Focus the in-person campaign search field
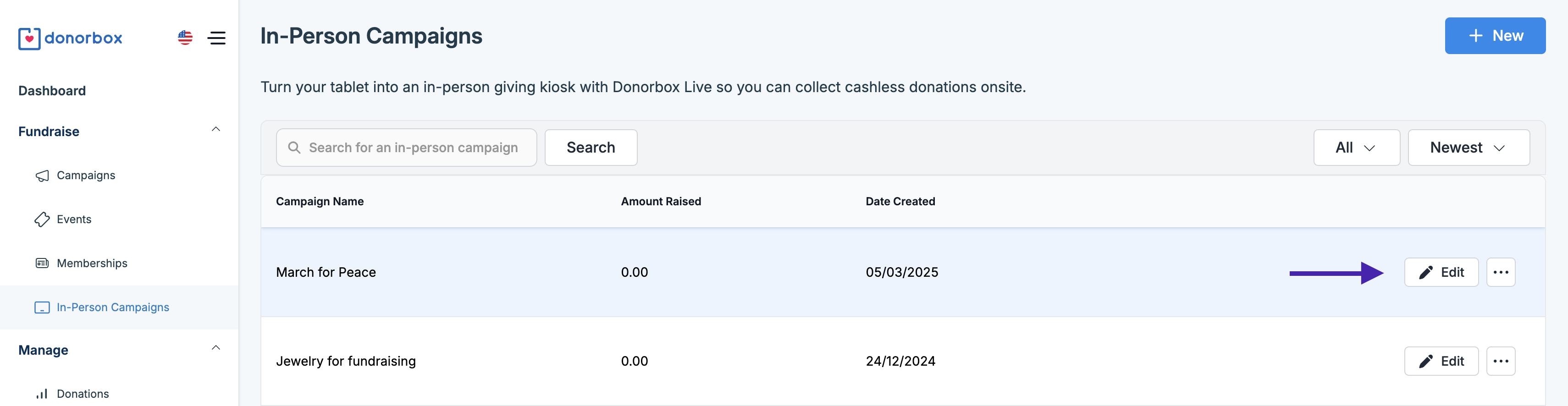Screen dimensions: 1568x406 point(413,147)
